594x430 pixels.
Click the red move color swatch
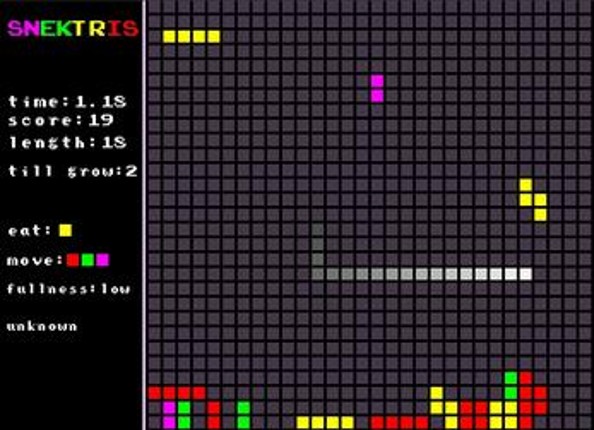tap(73, 260)
